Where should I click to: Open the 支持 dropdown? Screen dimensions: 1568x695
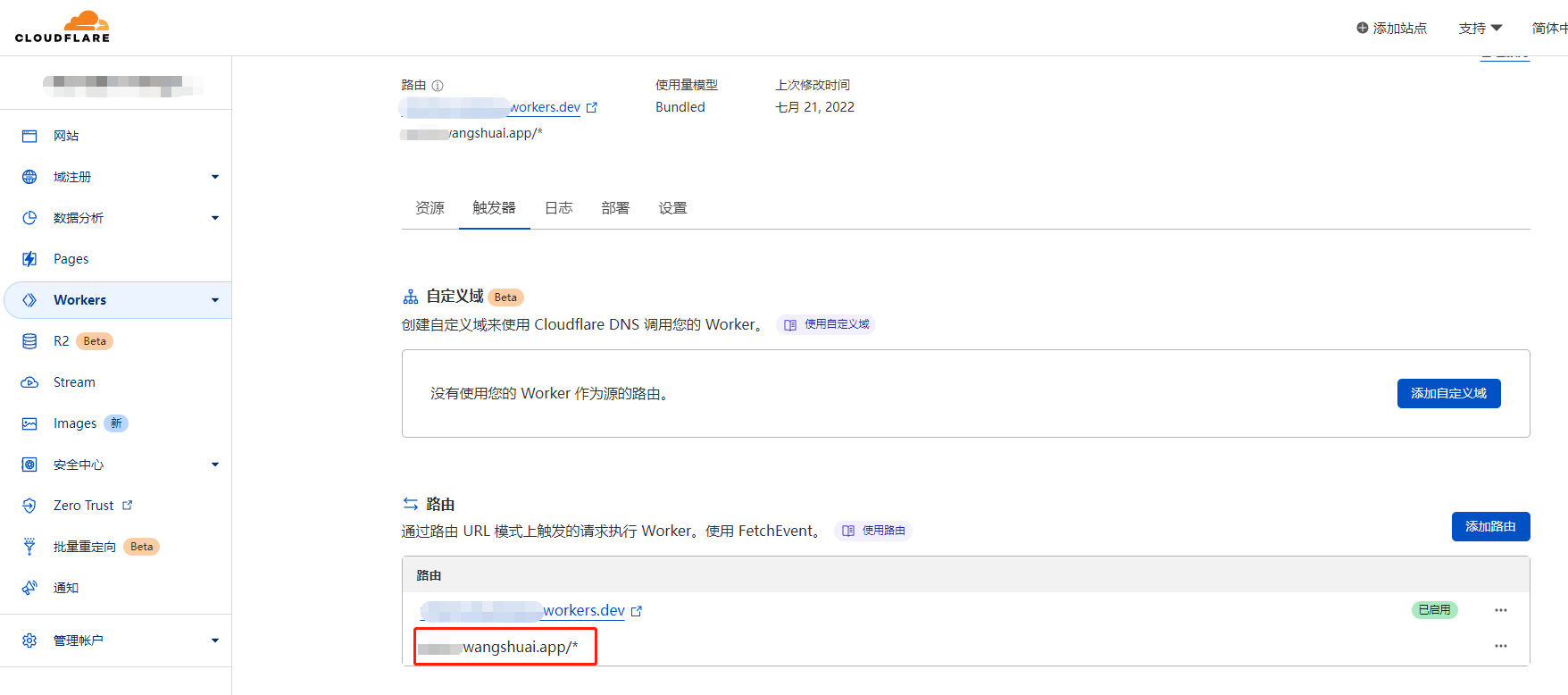click(x=1480, y=28)
